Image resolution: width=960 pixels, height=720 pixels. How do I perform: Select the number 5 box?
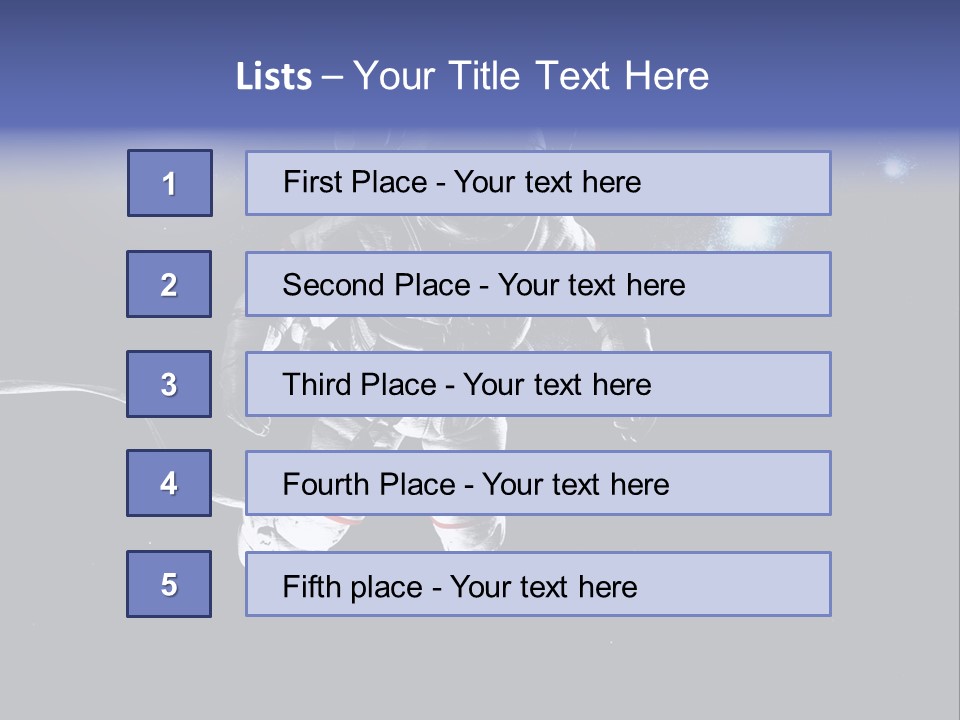click(x=169, y=584)
